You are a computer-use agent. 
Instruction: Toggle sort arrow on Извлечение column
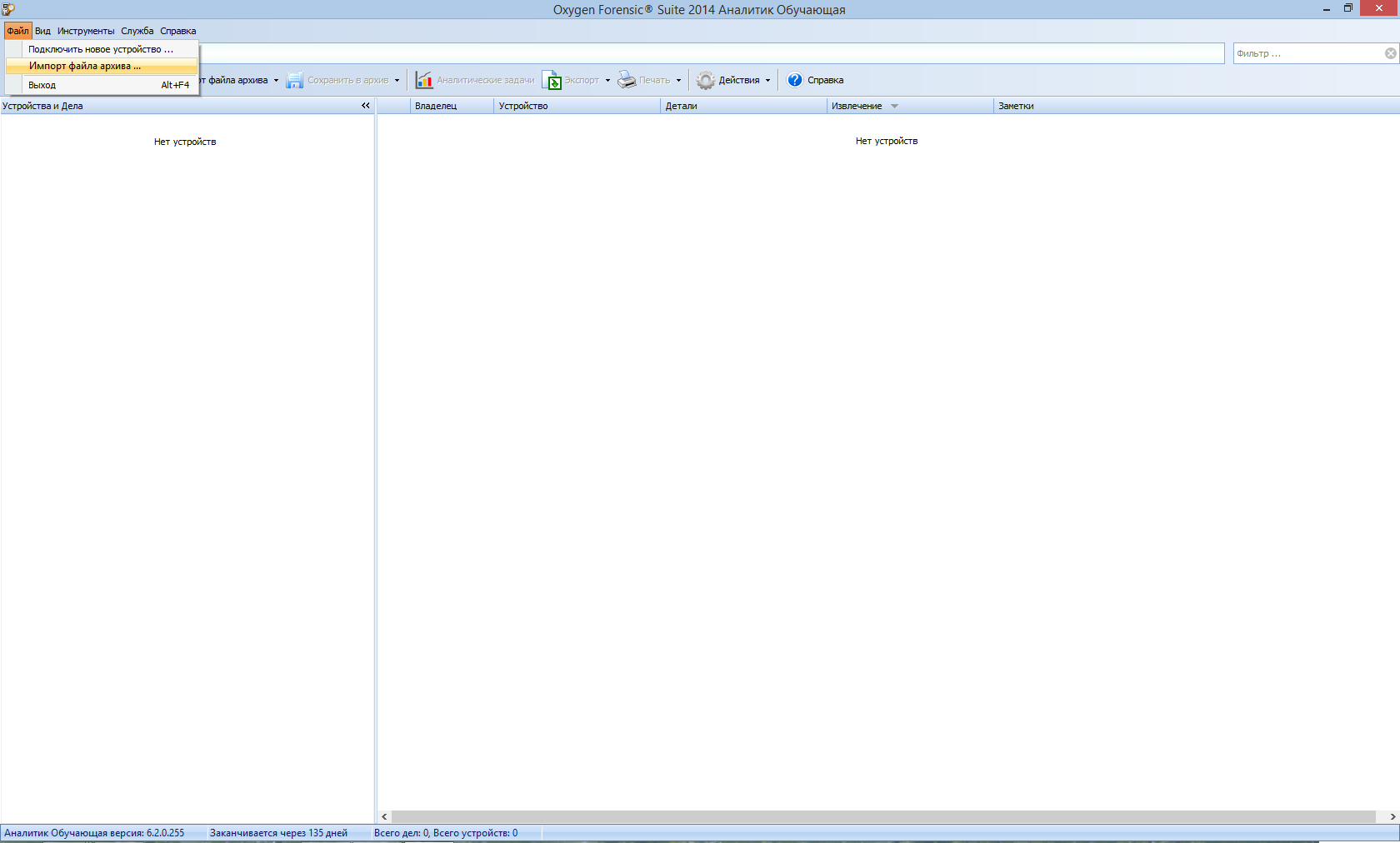895,107
